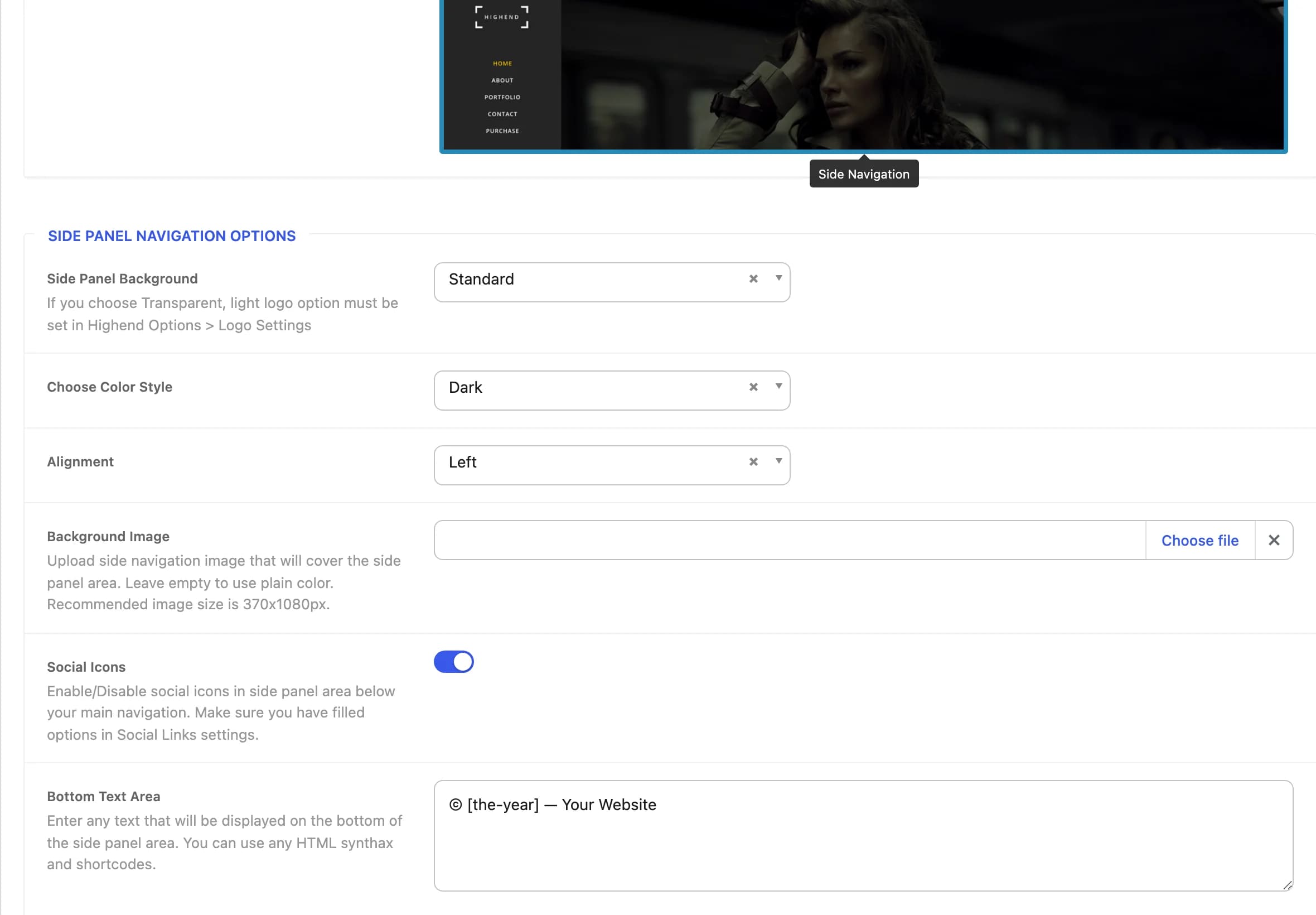Click the Bottom Text Area label
This screenshot has height=915, width=1316.
point(104,796)
